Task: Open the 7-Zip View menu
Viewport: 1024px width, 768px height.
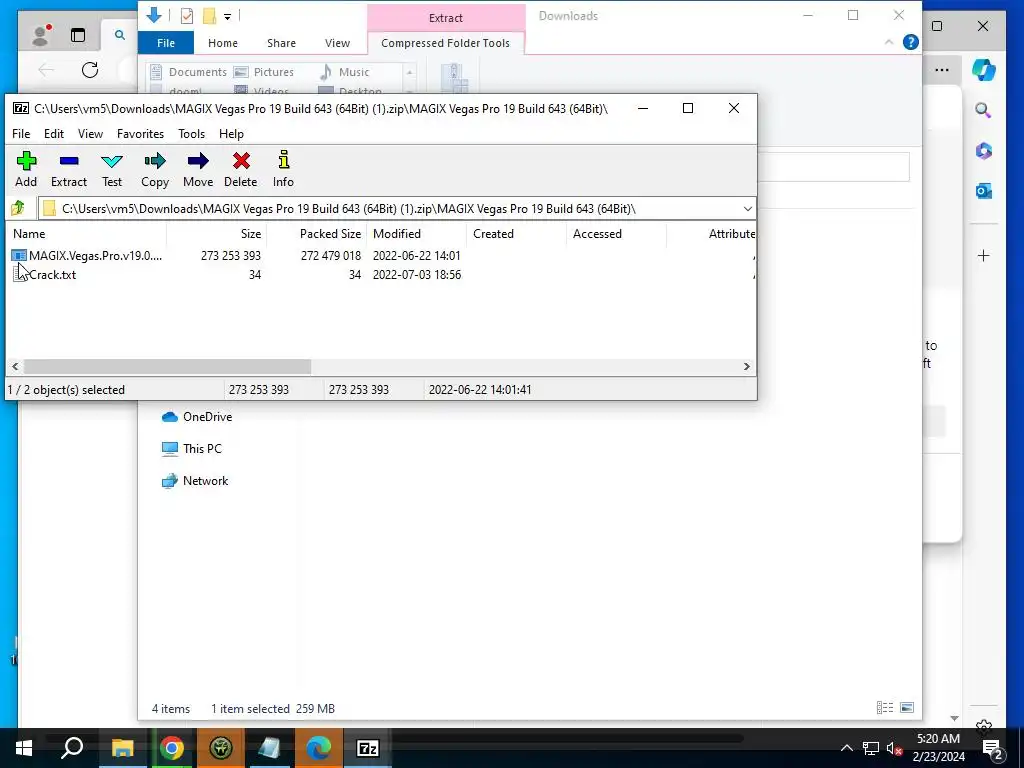Action: tap(90, 134)
